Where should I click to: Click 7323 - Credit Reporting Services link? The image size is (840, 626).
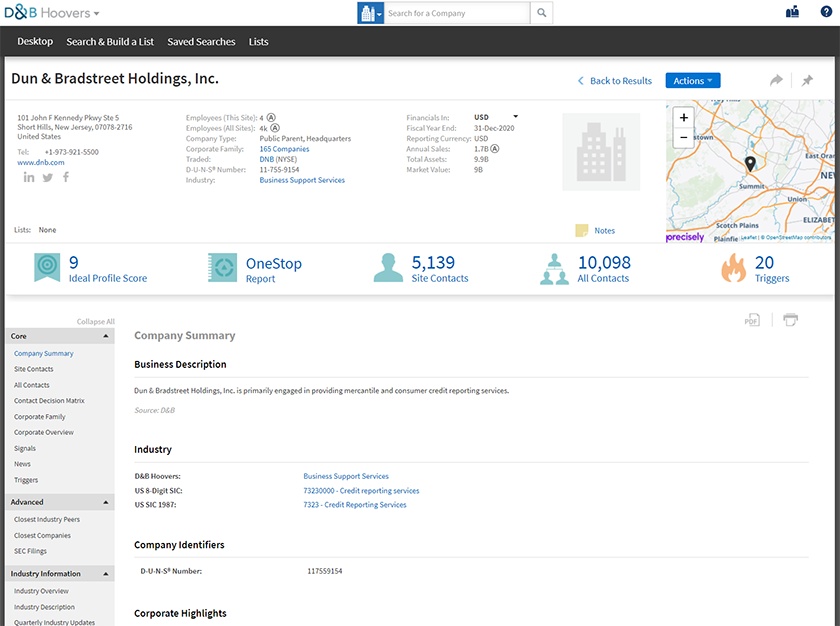(355, 504)
